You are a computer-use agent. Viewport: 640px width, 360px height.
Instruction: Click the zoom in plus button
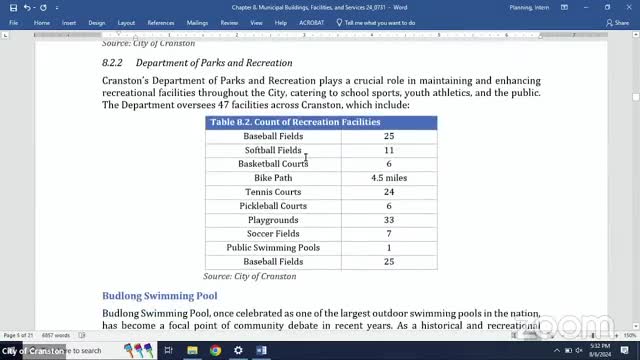coord(616,336)
